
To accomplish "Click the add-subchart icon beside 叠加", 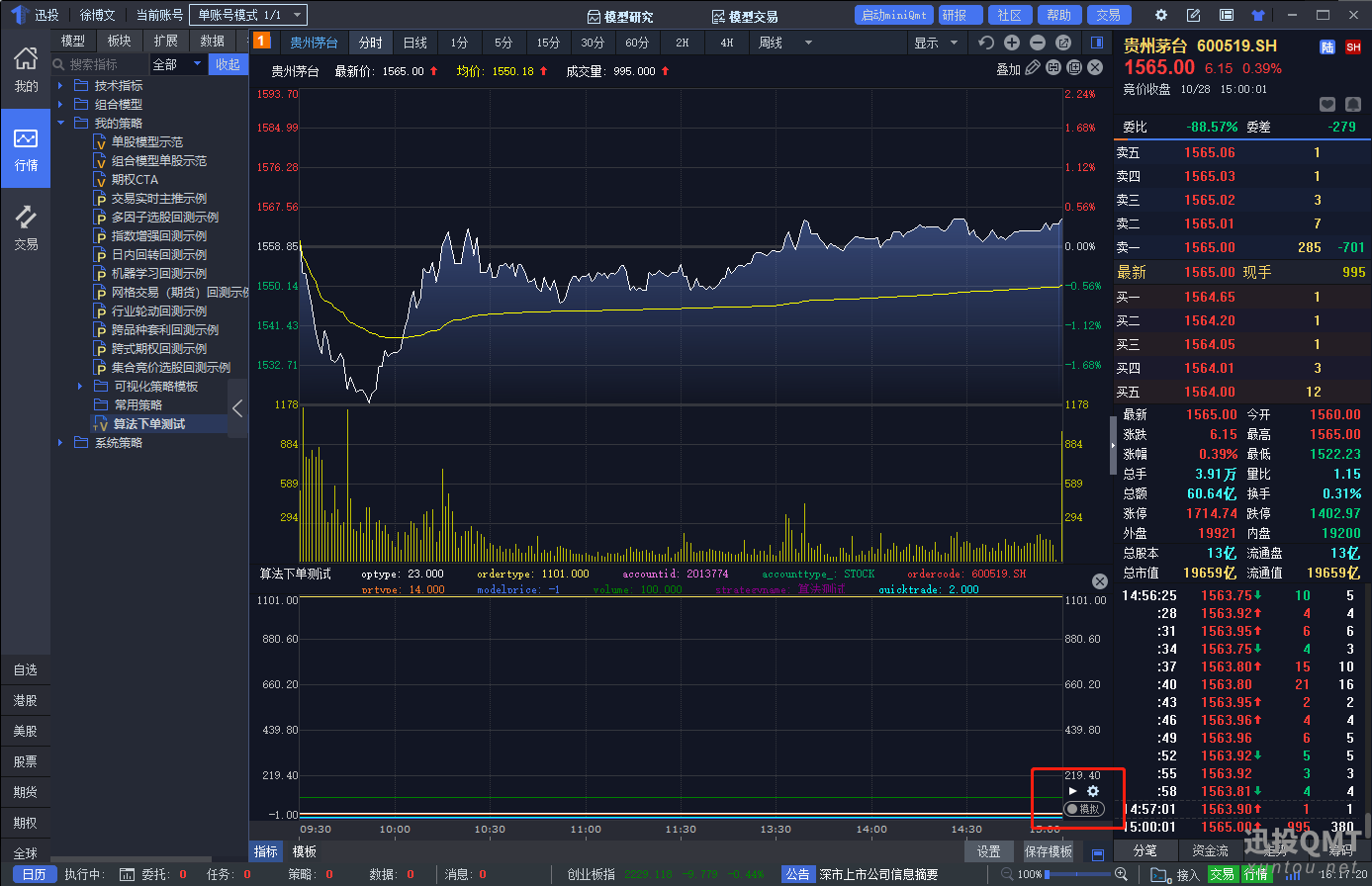I will [1074, 67].
